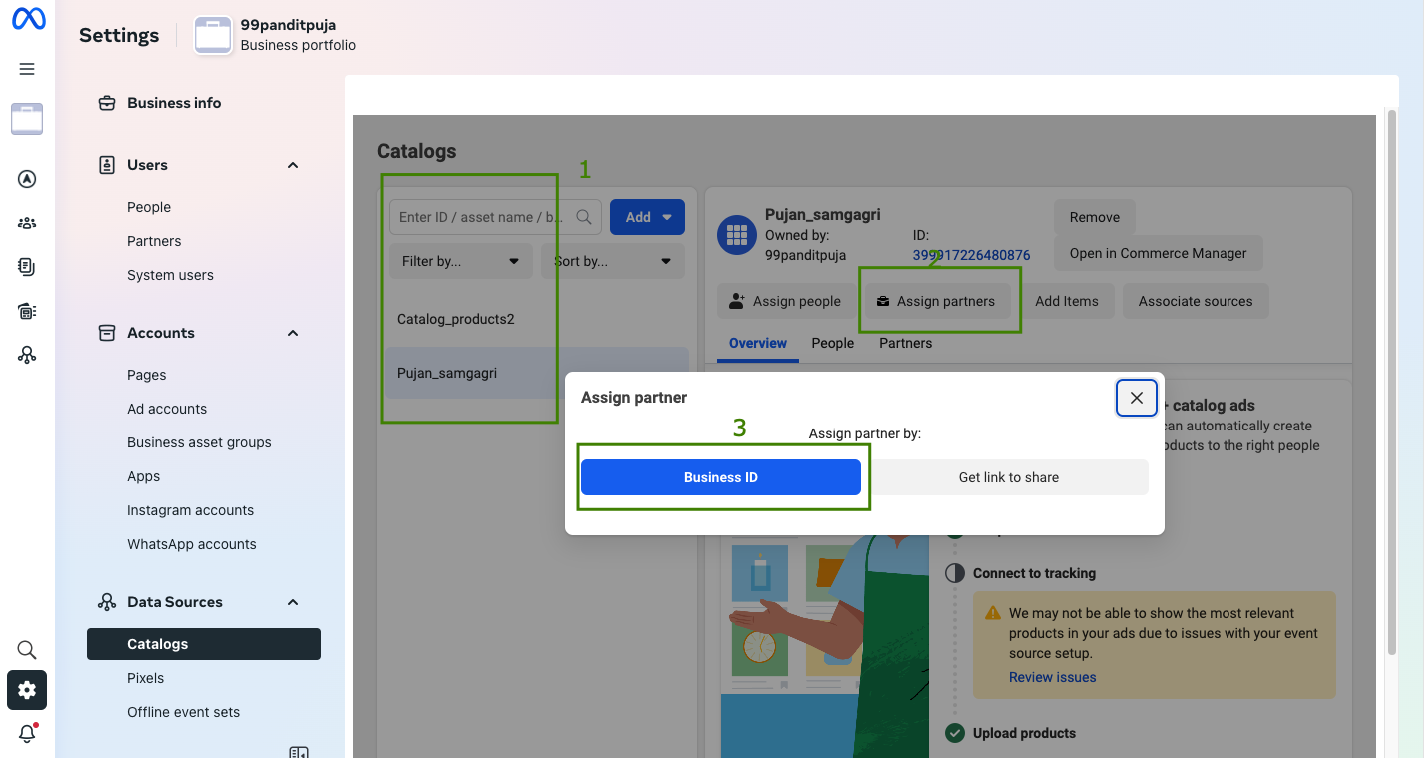
Task: Open People under Users
Action: (149, 207)
